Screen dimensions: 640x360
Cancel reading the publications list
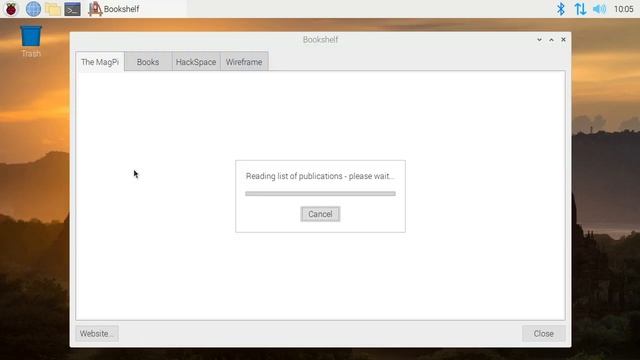pos(320,214)
